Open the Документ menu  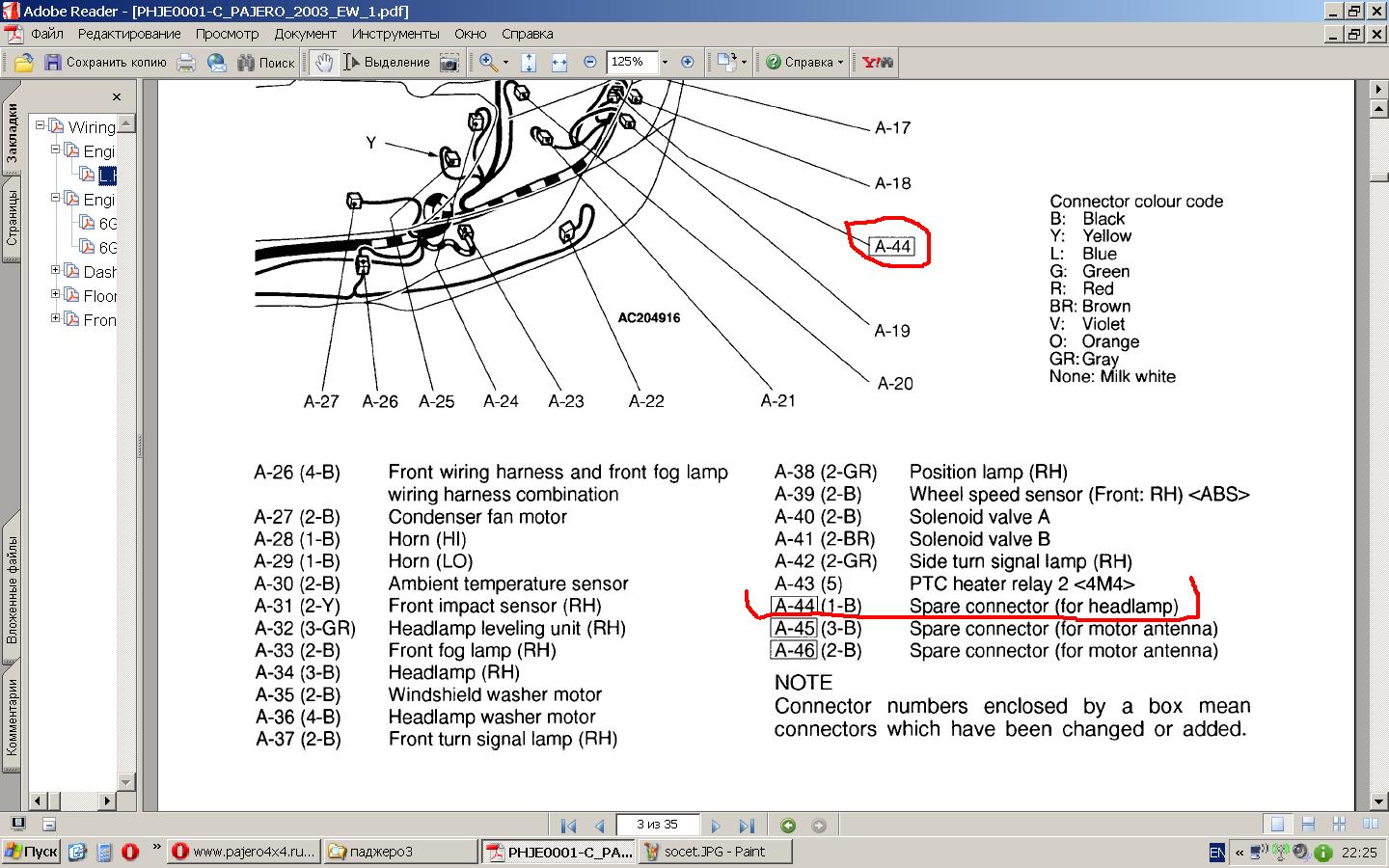click(x=305, y=34)
